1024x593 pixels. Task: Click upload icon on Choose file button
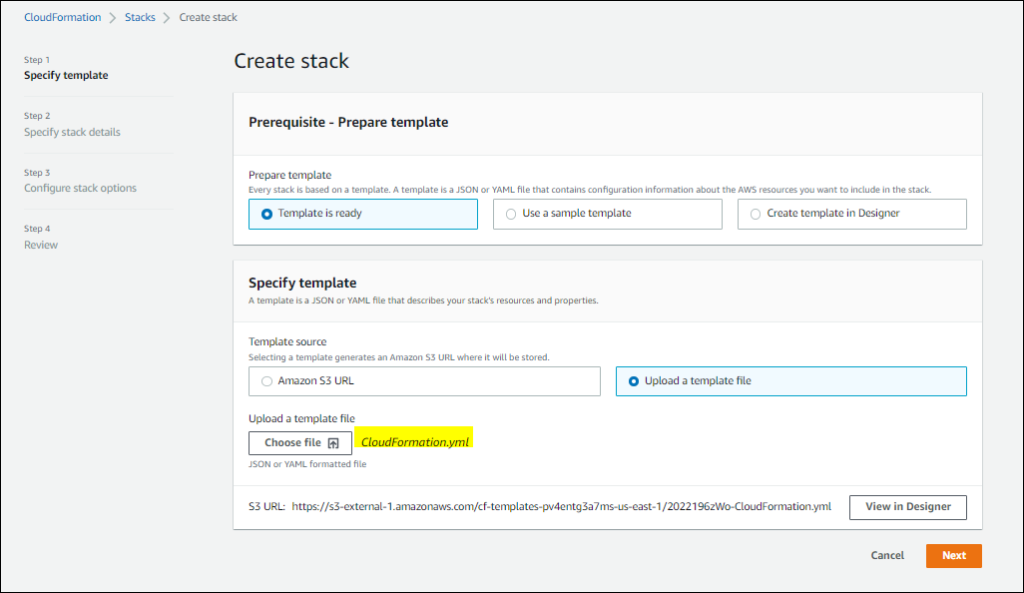pos(334,443)
